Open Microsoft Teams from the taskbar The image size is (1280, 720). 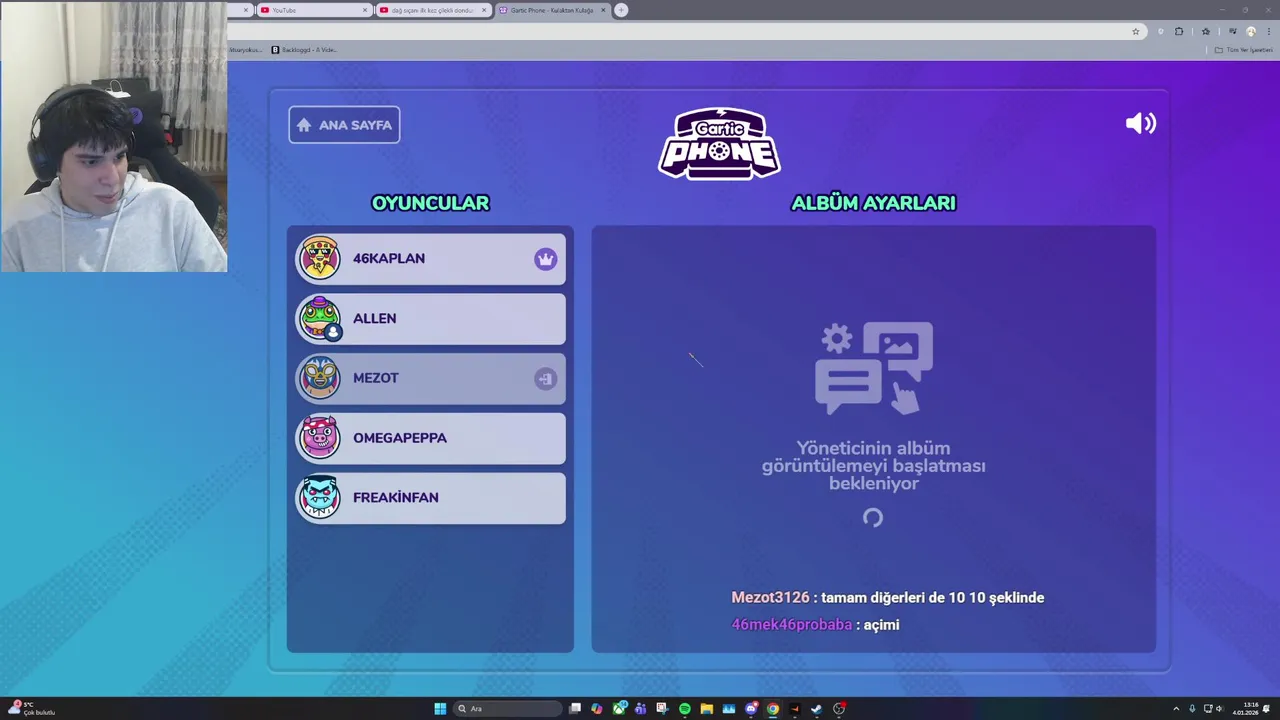[x=641, y=709]
